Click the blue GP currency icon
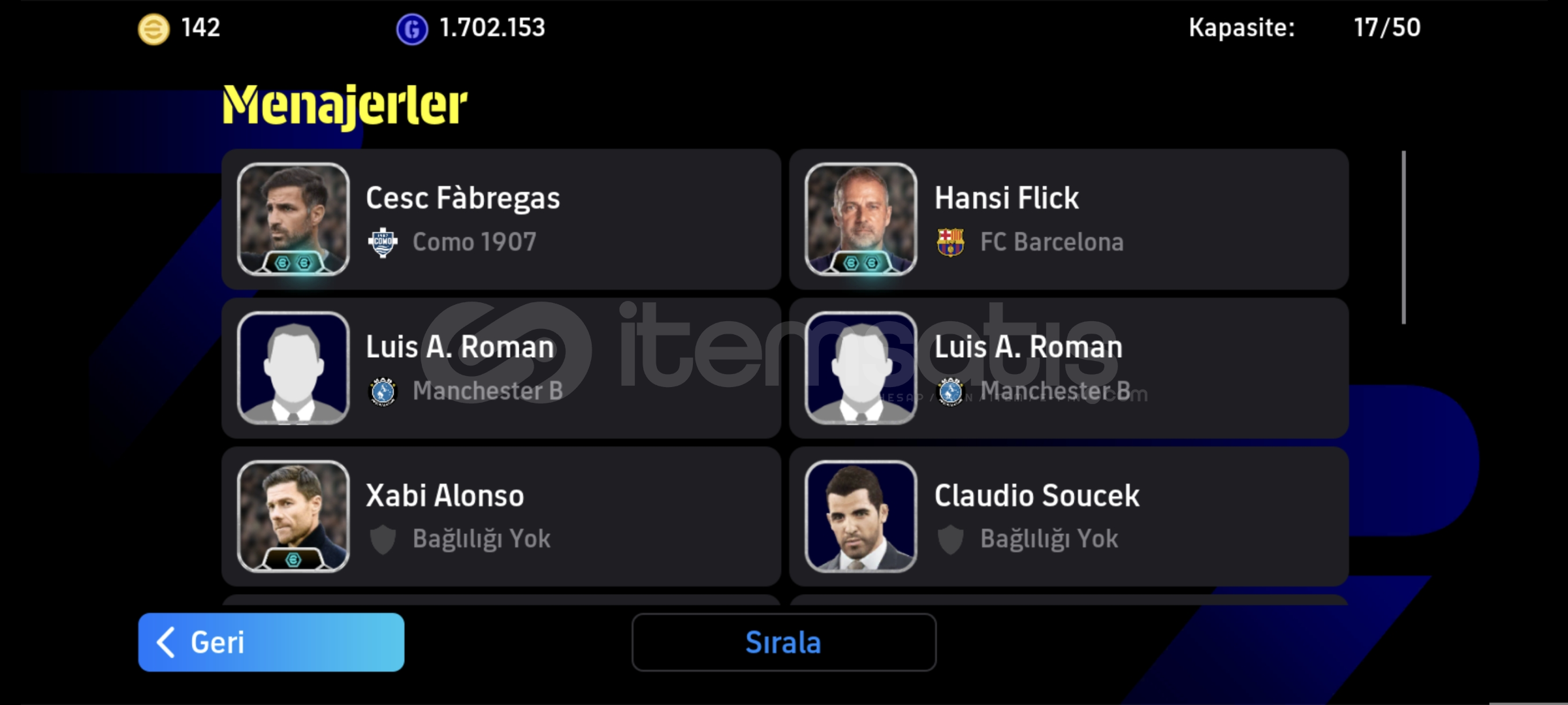The width and height of the screenshot is (1568, 705). pyautogui.click(x=412, y=29)
